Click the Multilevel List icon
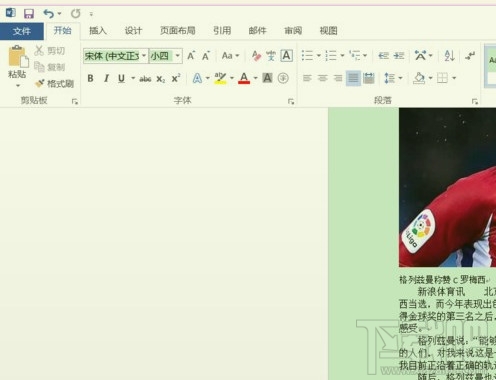The height and width of the screenshot is (380, 496). pos(355,55)
